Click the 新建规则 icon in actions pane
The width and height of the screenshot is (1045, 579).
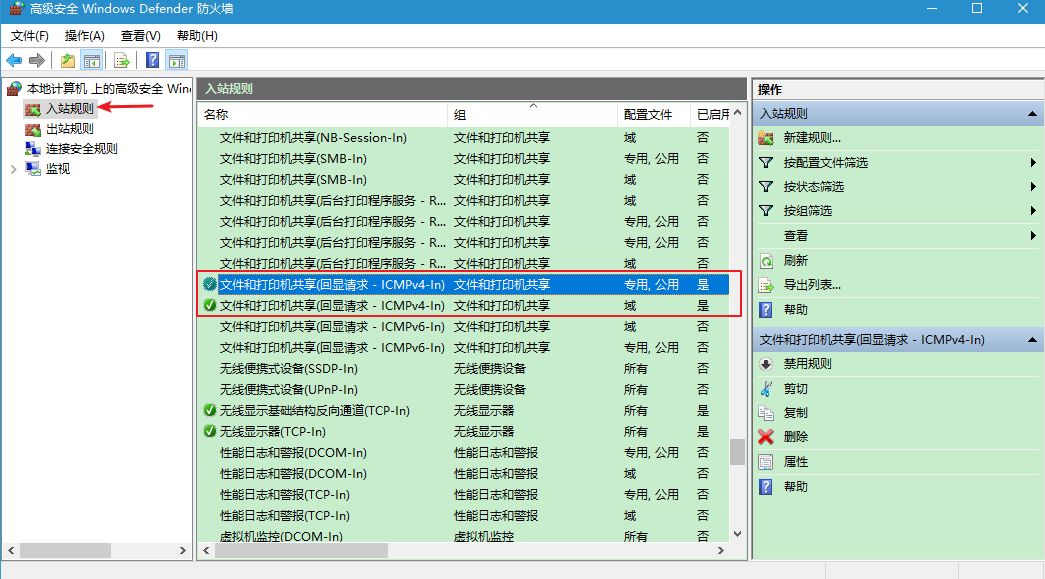pyautogui.click(x=766, y=138)
